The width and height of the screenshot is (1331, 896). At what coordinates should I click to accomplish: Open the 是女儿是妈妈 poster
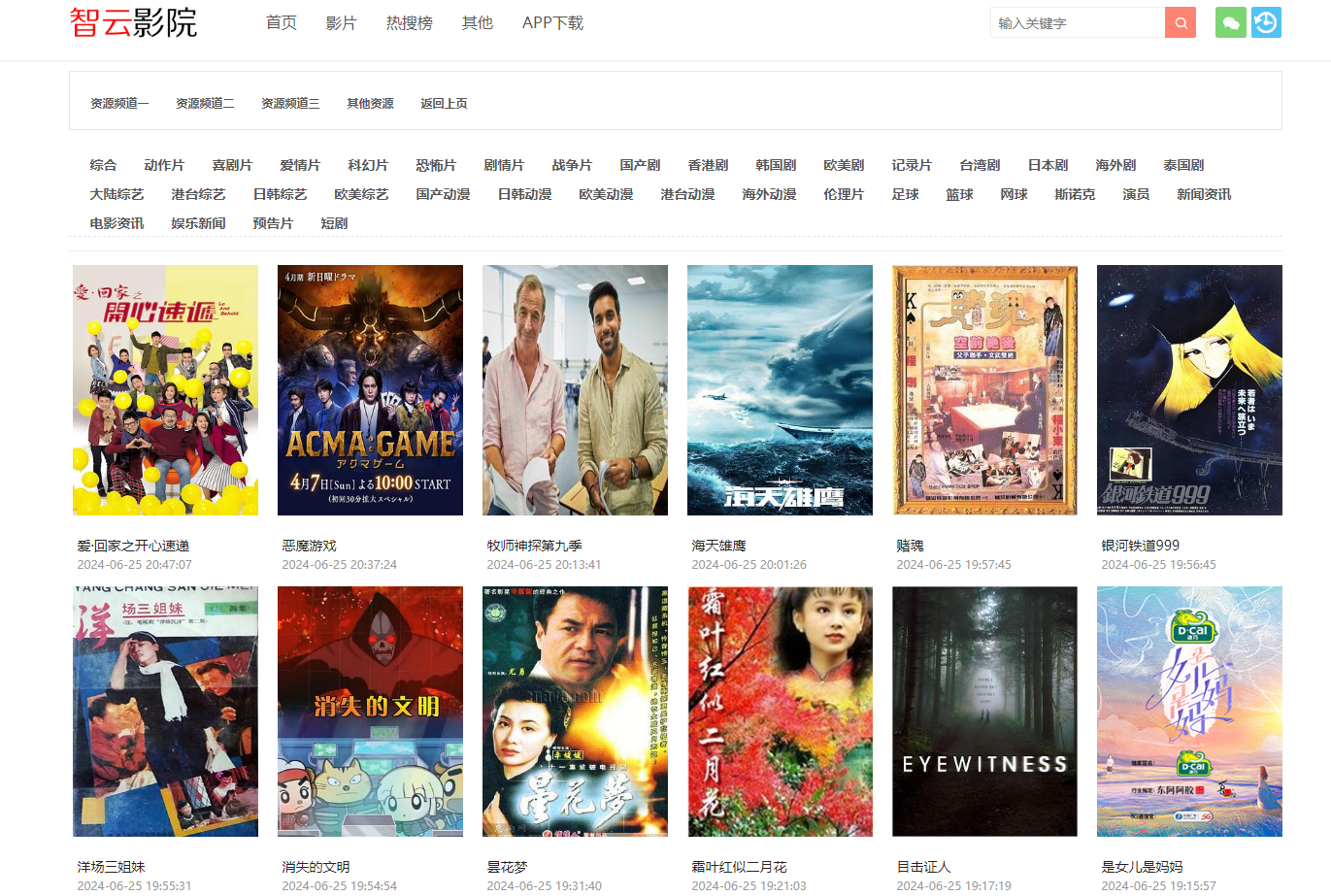click(1189, 712)
